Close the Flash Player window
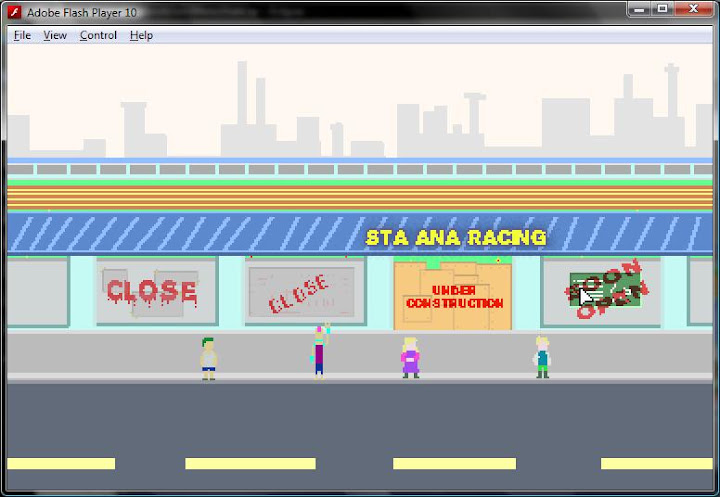Image resolution: width=720 pixels, height=497 pixels. [x=694, y=9]
